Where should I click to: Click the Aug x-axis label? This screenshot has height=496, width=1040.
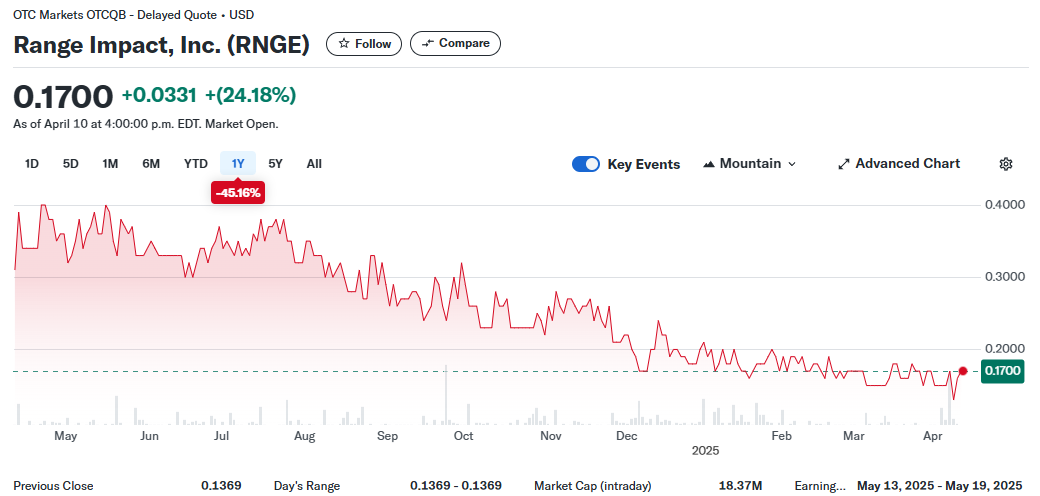point(304,436)
